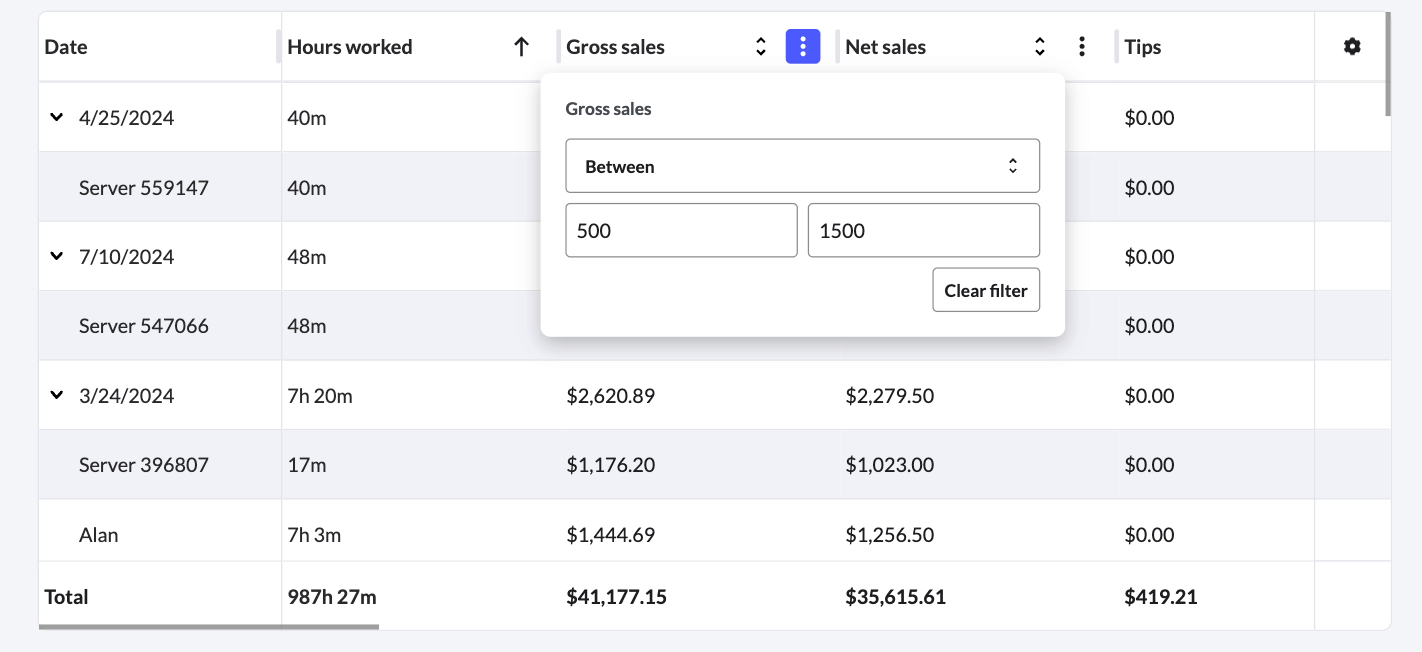Open the blue kebab menu on Gross sales
1422x652 pixels.
803,46
